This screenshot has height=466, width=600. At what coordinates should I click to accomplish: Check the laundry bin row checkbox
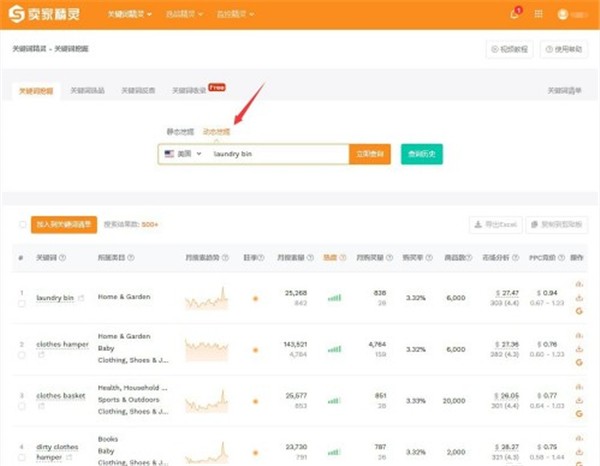point(21,304)
